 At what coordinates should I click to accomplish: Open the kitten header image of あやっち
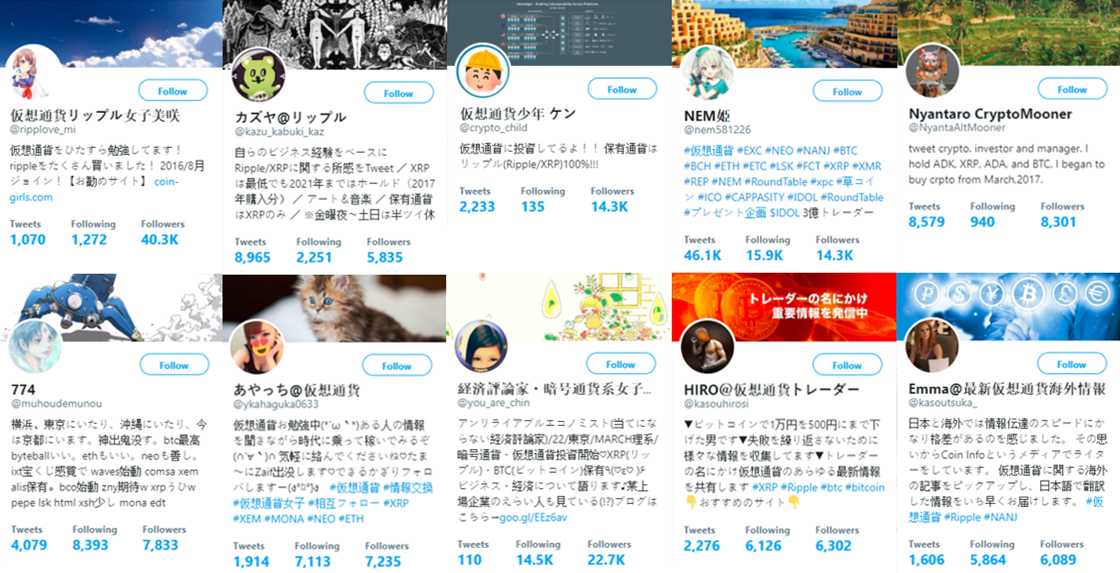click(334, 307)
